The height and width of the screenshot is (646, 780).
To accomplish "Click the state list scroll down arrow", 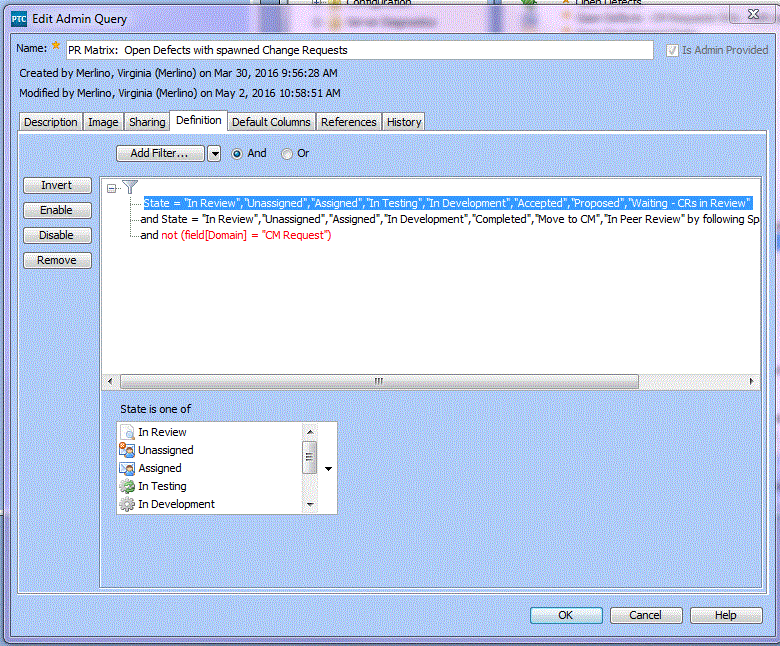I will pos(310,505).
